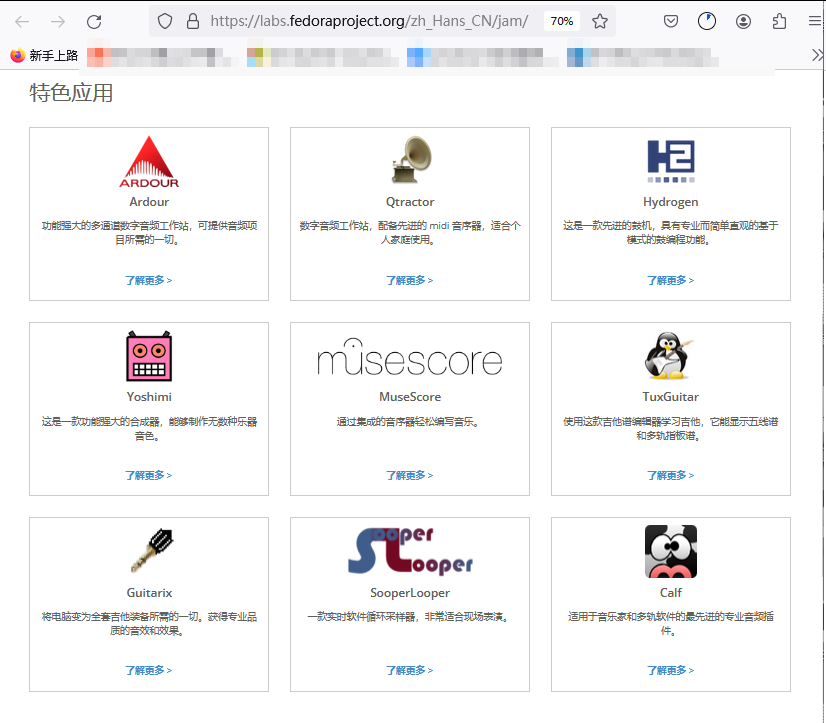Open the Guitarix cable plug icon
This screenshot has height=723, width=826.
pos(148,550)
